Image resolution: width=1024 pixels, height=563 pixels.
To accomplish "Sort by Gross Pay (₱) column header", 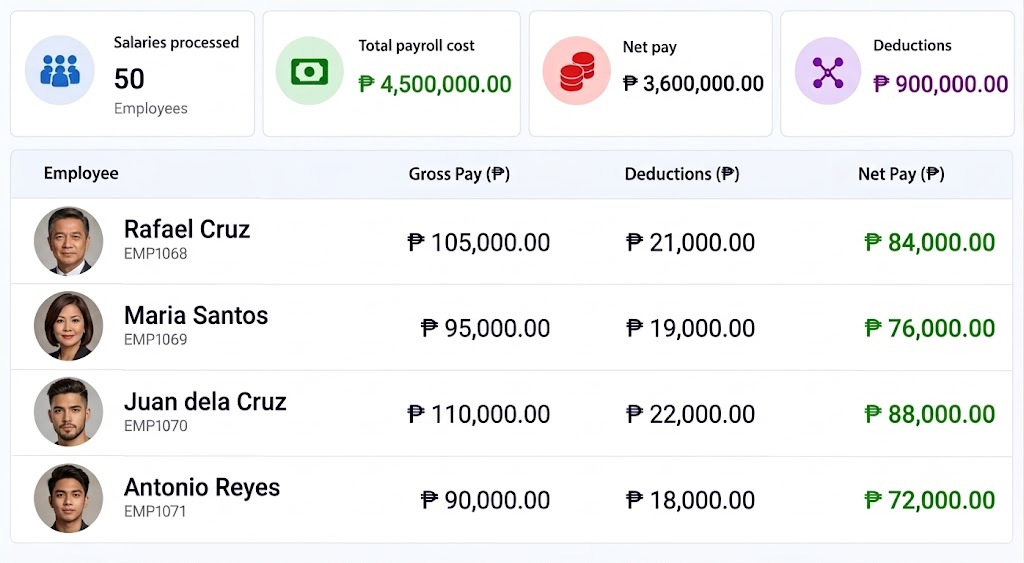I will point(459,174).
